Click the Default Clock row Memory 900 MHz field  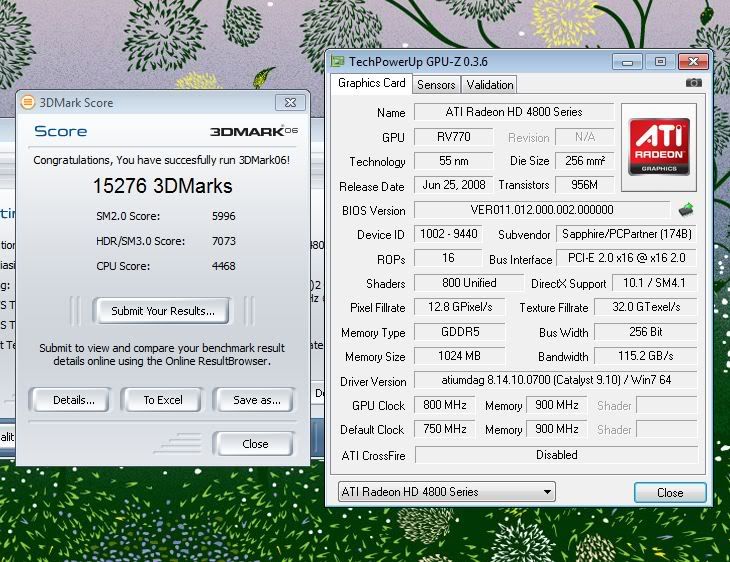556,429
